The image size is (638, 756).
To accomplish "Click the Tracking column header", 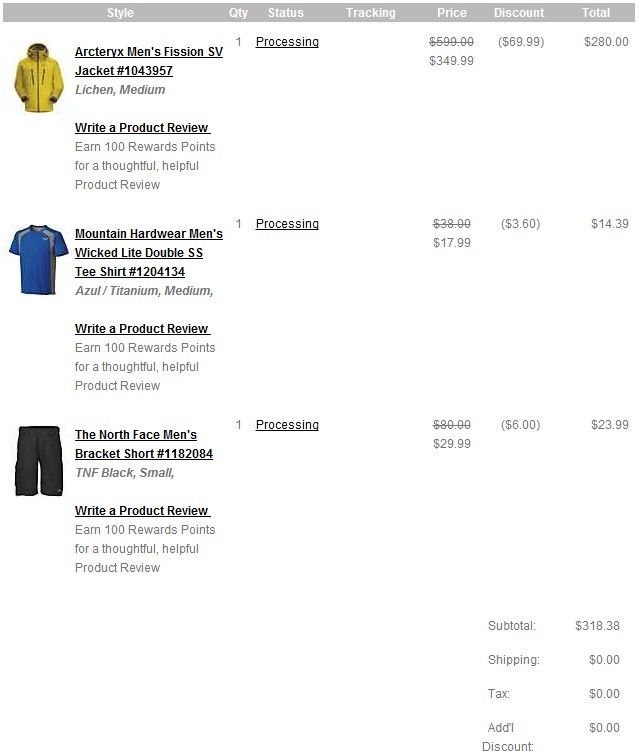I will 370,13.
